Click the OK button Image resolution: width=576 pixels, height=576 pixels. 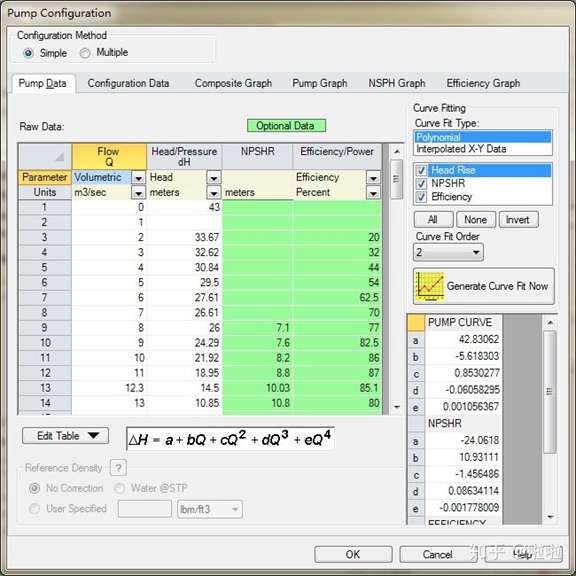353,554
